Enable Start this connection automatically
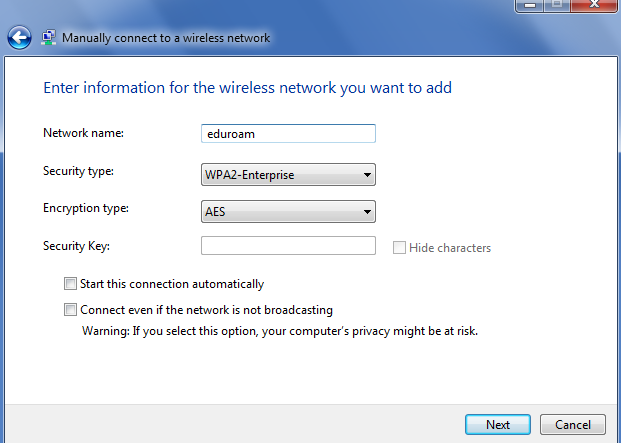 point(70,283)
